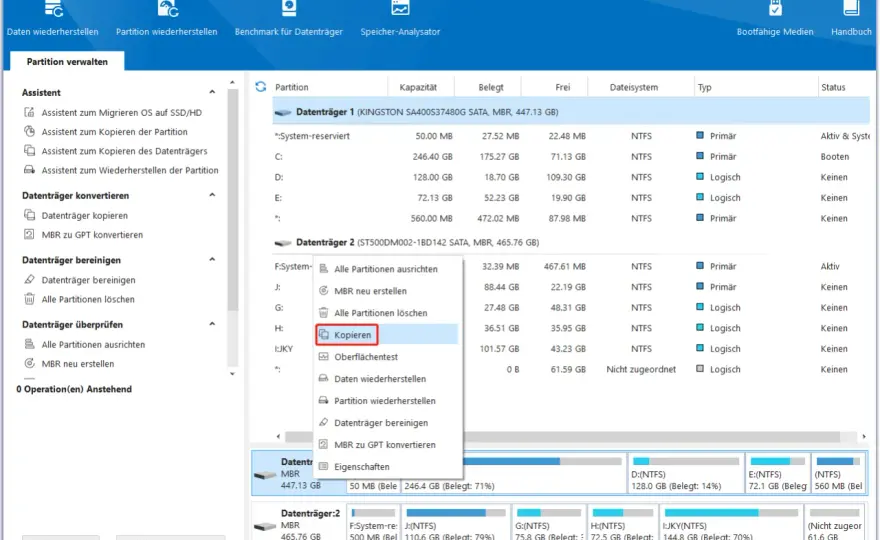Collapse Datenträger bereinigen section

point(212,259)
